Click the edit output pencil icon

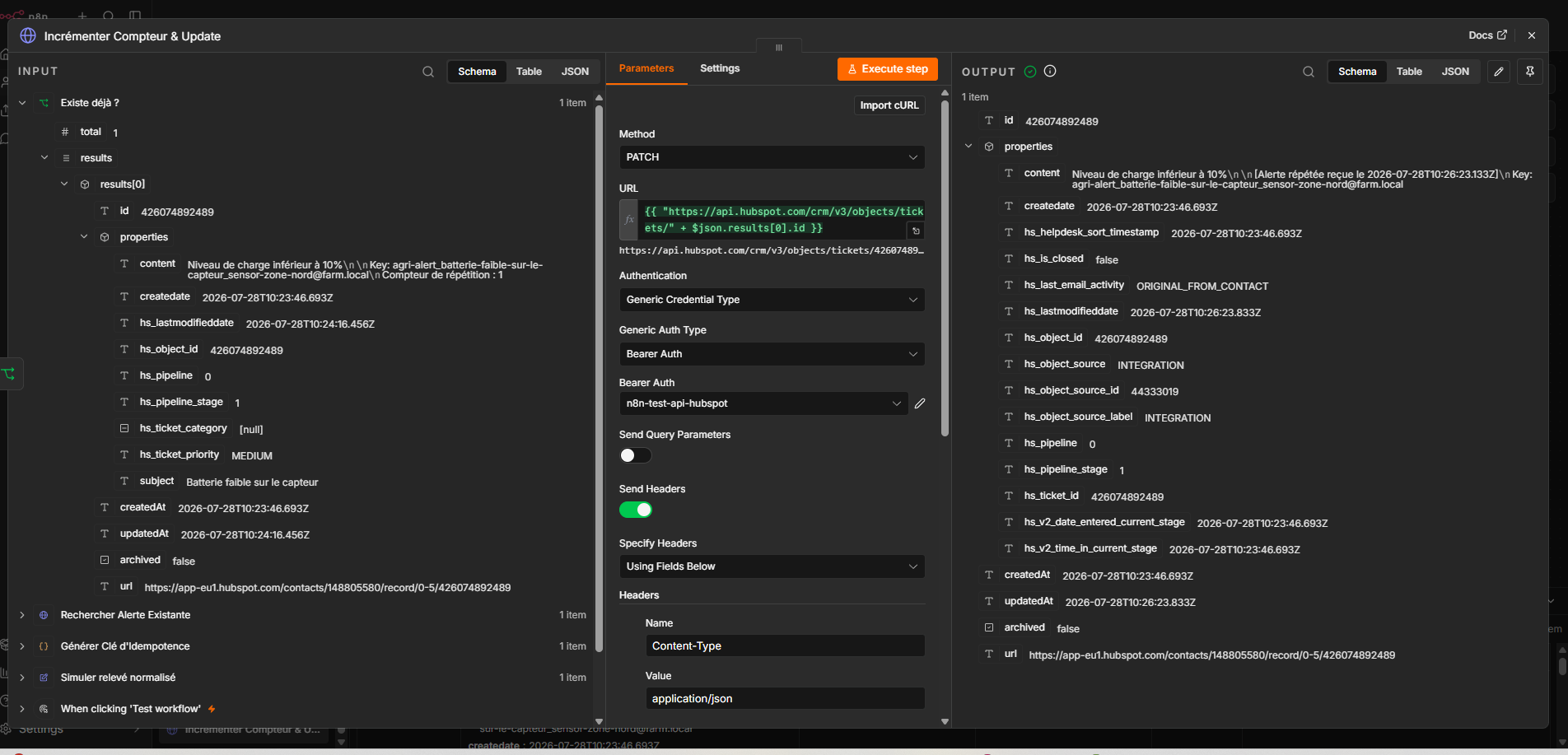pos(1499,72)
